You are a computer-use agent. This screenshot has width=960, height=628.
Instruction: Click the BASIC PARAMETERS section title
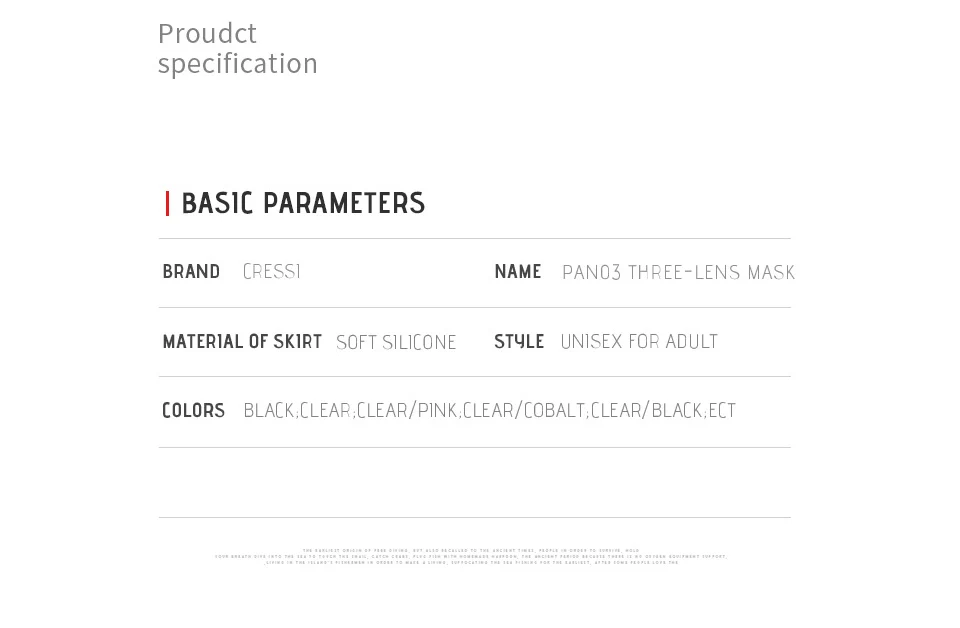[x=303, y=204]
